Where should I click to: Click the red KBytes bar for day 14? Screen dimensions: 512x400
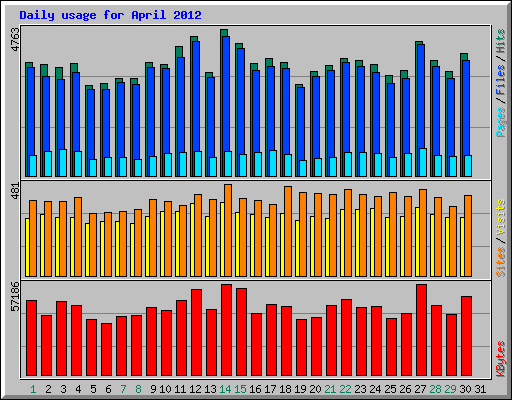[x=226, y=330]
